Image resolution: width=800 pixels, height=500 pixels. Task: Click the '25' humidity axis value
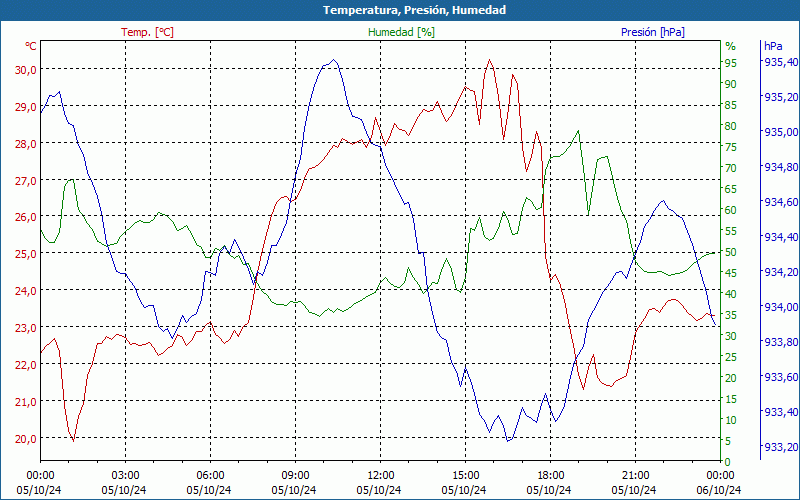pyautogui.click(x=731, y=357)
